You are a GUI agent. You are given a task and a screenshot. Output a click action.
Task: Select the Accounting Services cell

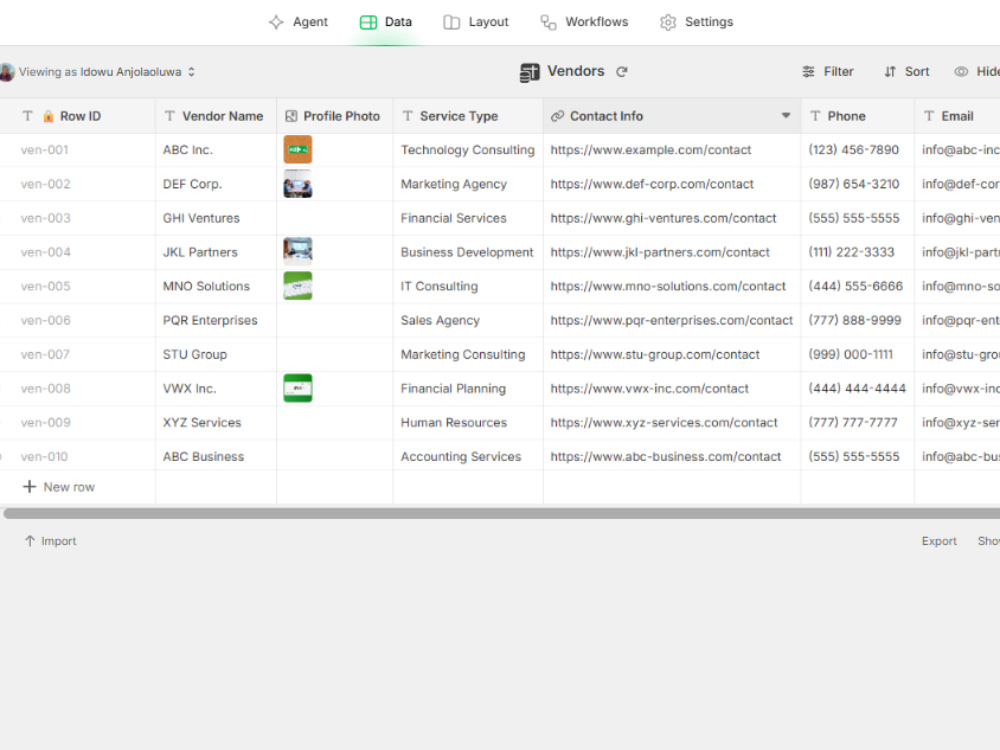(468, 457)
